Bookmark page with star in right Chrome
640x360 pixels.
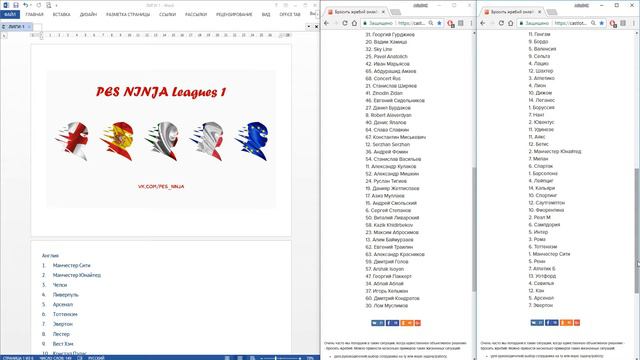602,23
